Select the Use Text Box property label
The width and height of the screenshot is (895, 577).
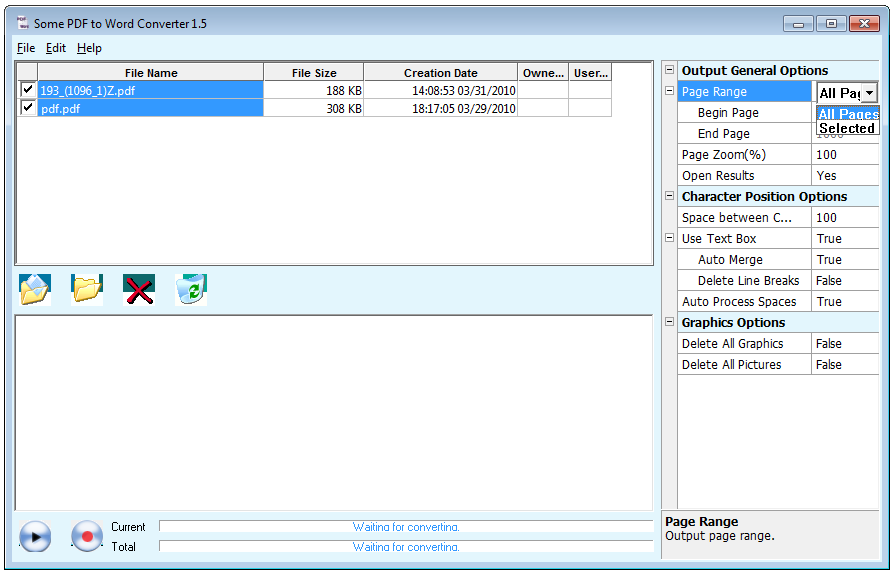(x=744, y=238)
